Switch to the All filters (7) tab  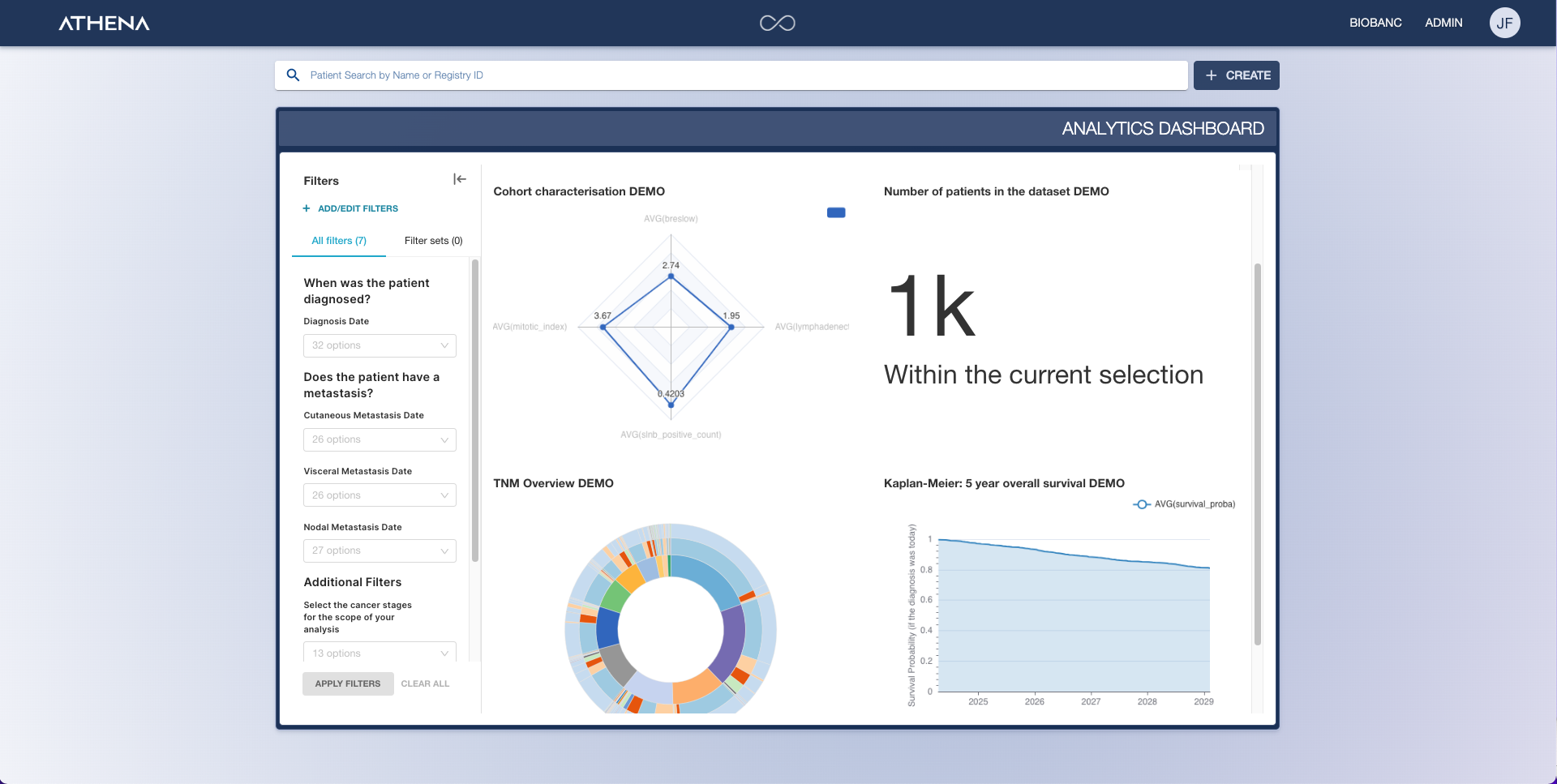[339, 241]
